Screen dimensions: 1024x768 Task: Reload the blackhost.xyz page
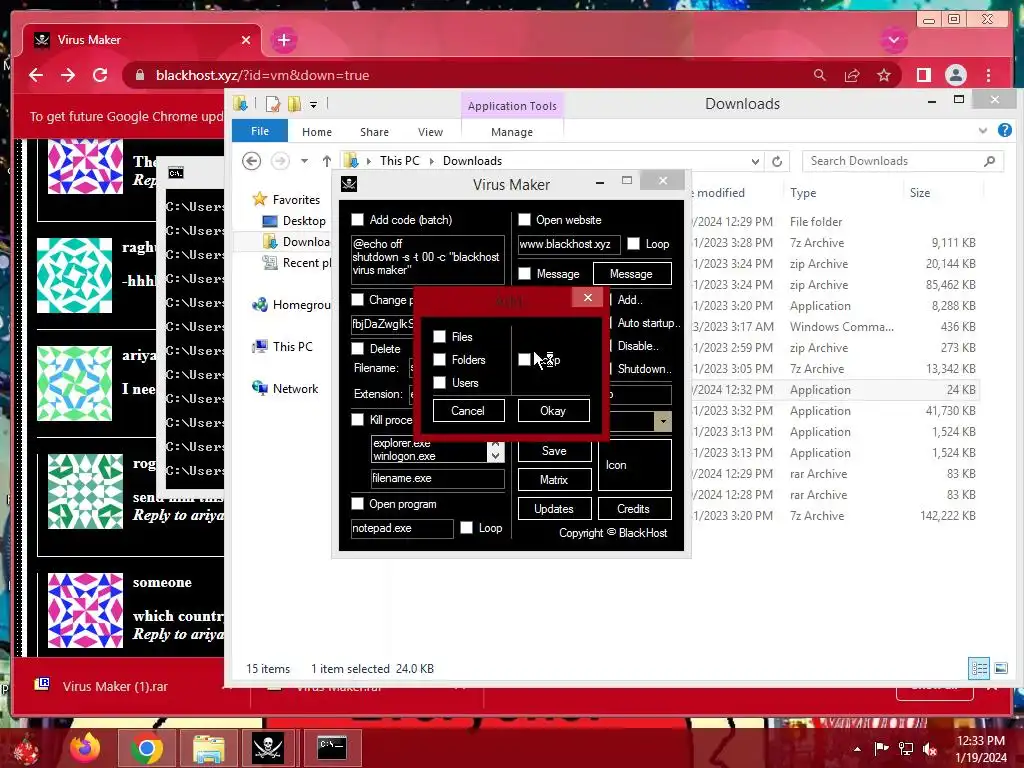pyautogui.click(x=100, y=75)
